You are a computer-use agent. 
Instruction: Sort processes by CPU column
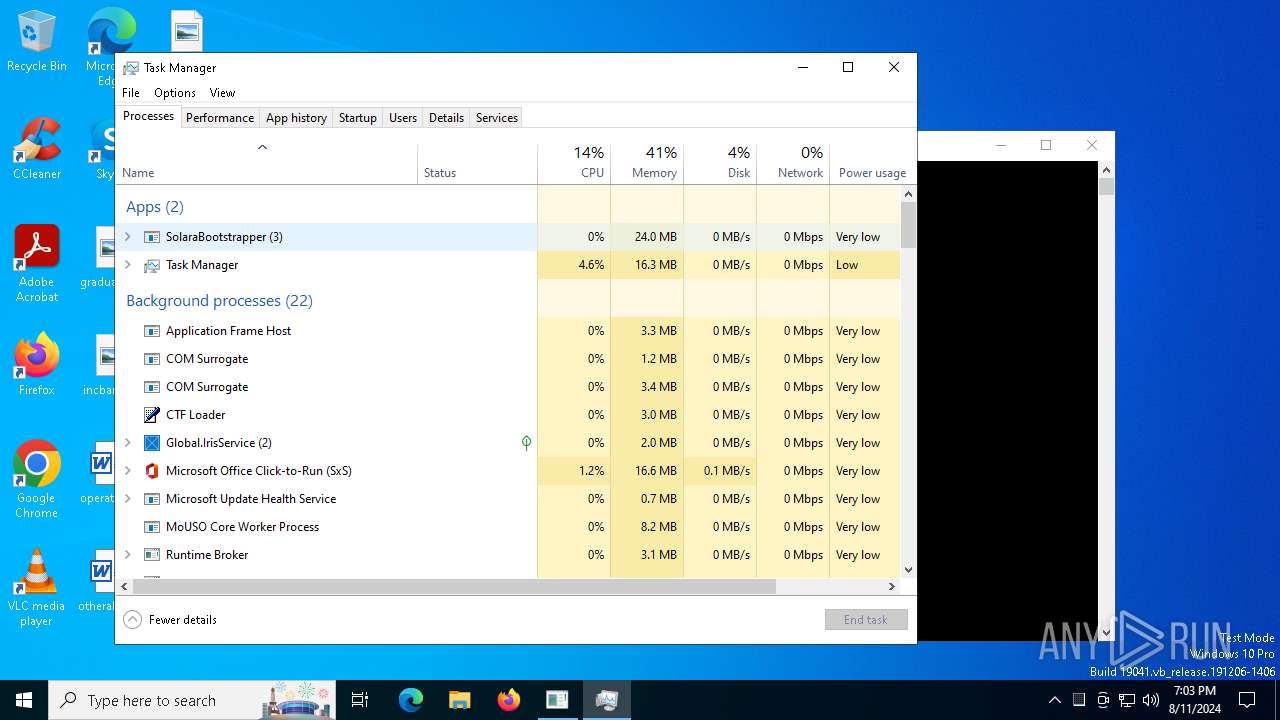tap(574, 163)
